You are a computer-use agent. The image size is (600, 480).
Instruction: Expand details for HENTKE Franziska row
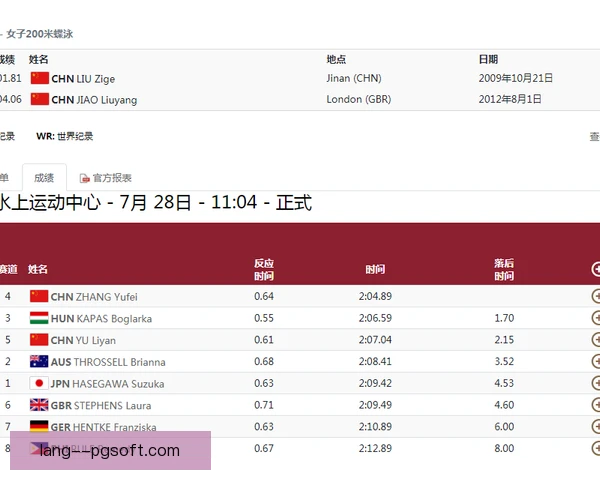point(596,426)
